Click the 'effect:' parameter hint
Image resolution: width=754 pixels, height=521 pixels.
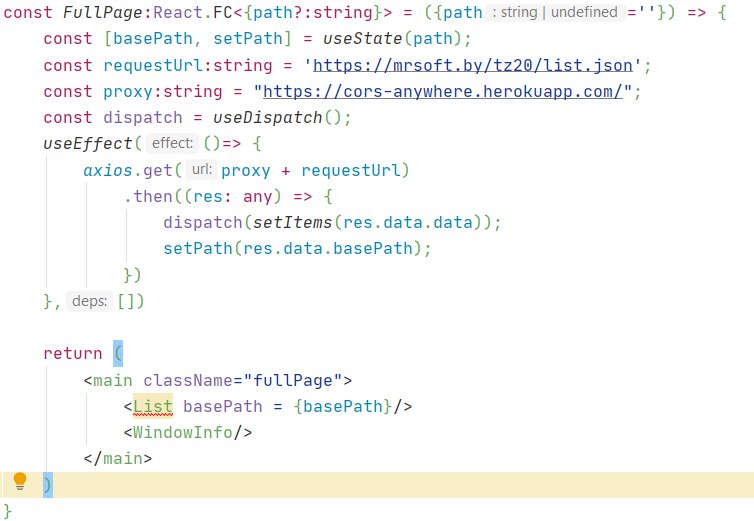tap(172, 143)
